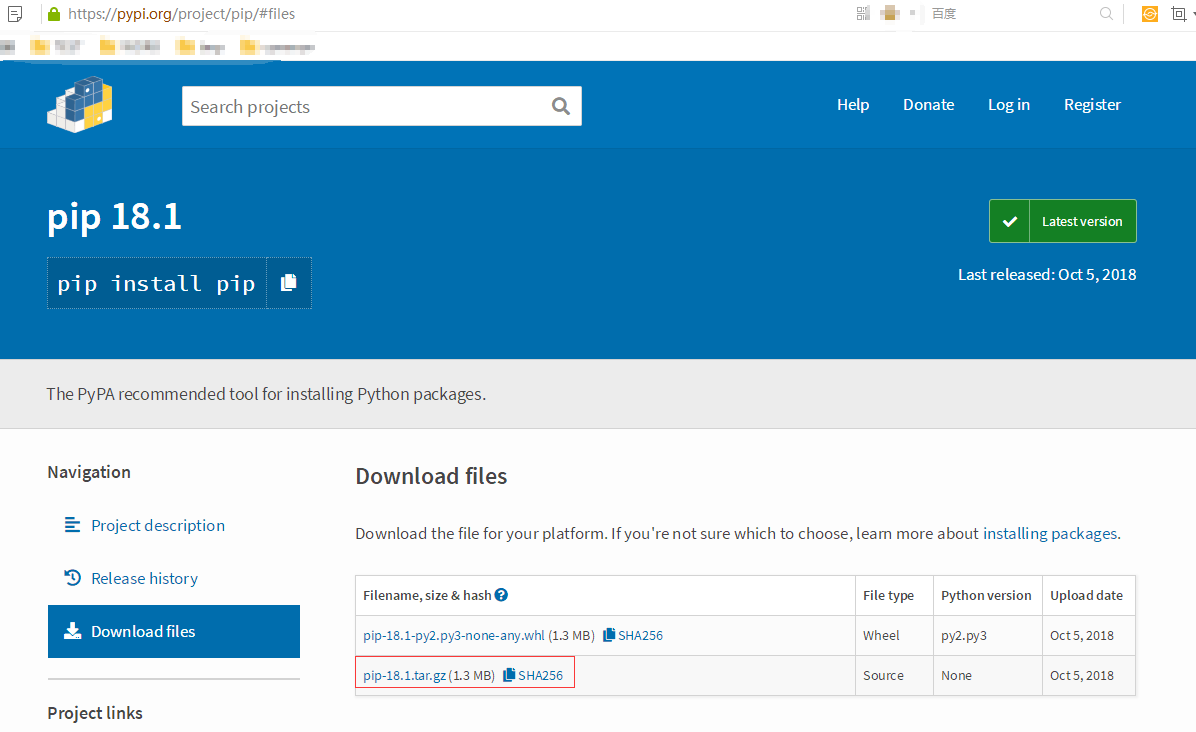Click the screenshot crop tool icon
The image size is (1196, 732).
1178,14
